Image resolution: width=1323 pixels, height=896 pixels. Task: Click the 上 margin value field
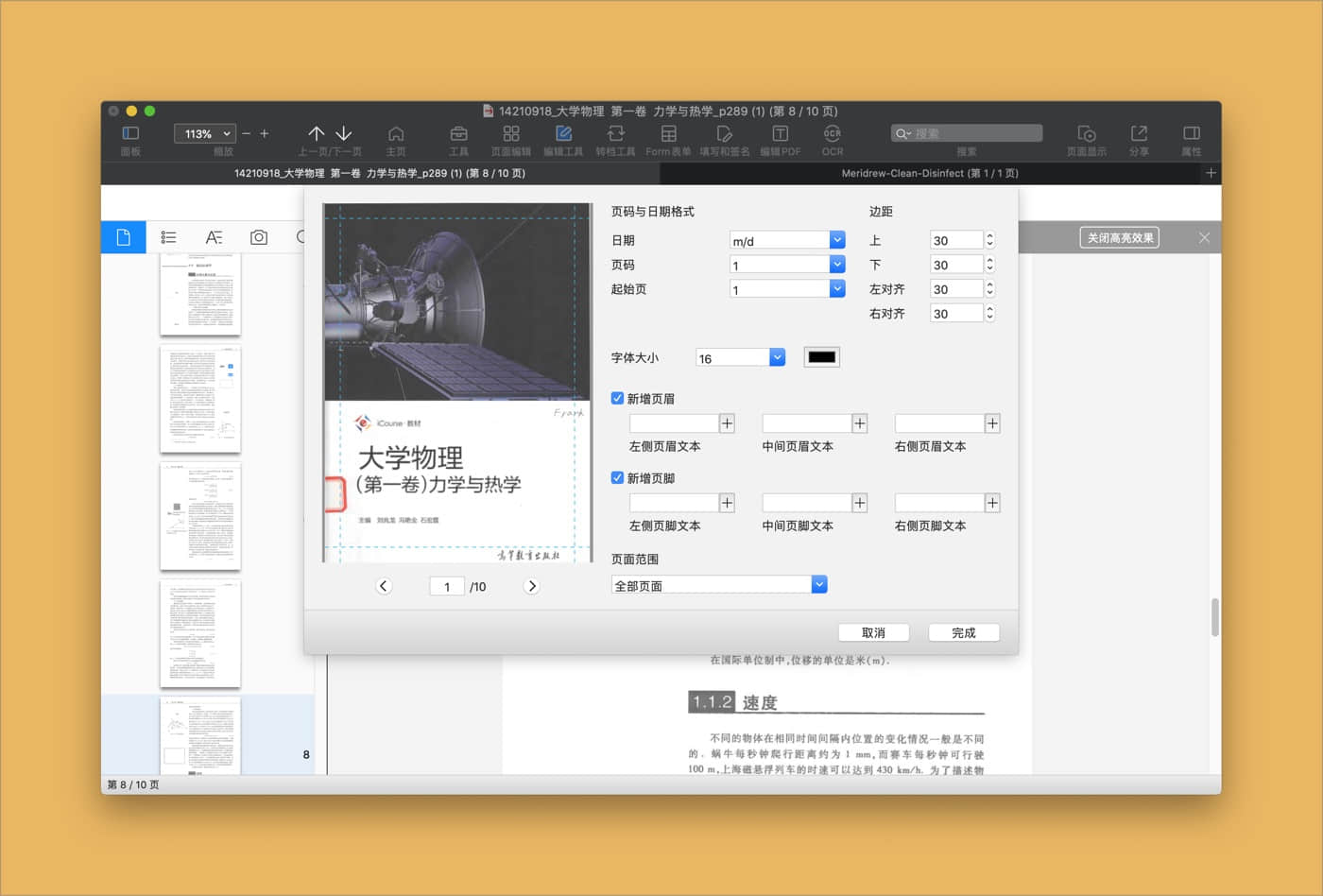click(956, 240)
